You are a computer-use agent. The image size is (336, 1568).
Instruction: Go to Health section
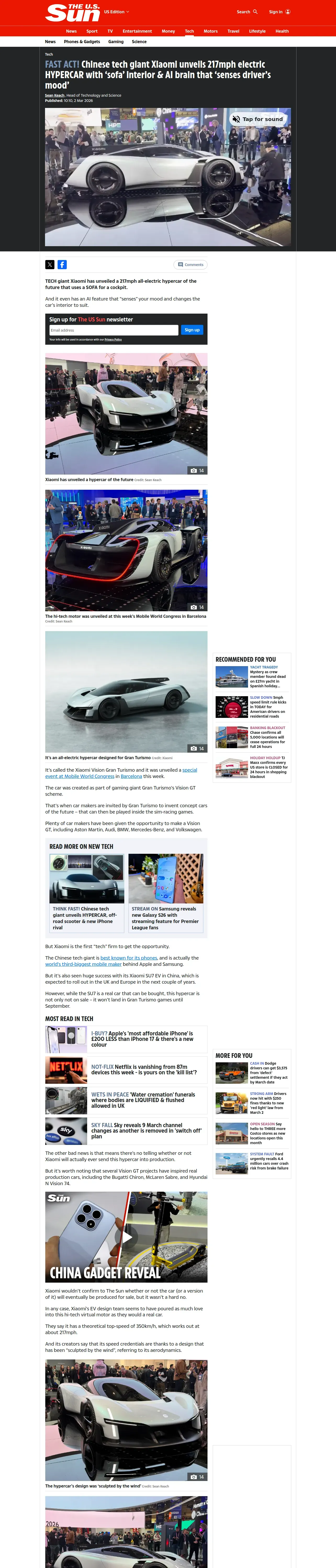pos(282,31)
